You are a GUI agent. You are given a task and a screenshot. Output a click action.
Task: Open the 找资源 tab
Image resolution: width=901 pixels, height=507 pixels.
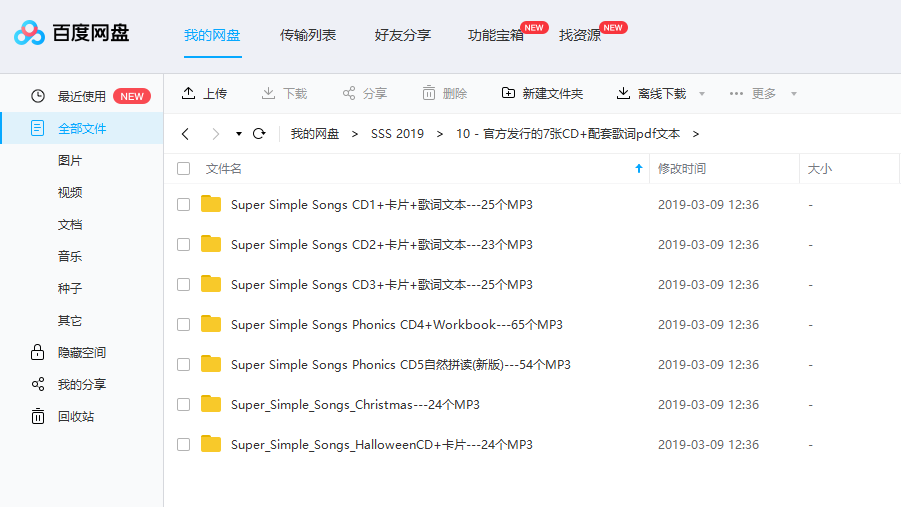[580, 35]
